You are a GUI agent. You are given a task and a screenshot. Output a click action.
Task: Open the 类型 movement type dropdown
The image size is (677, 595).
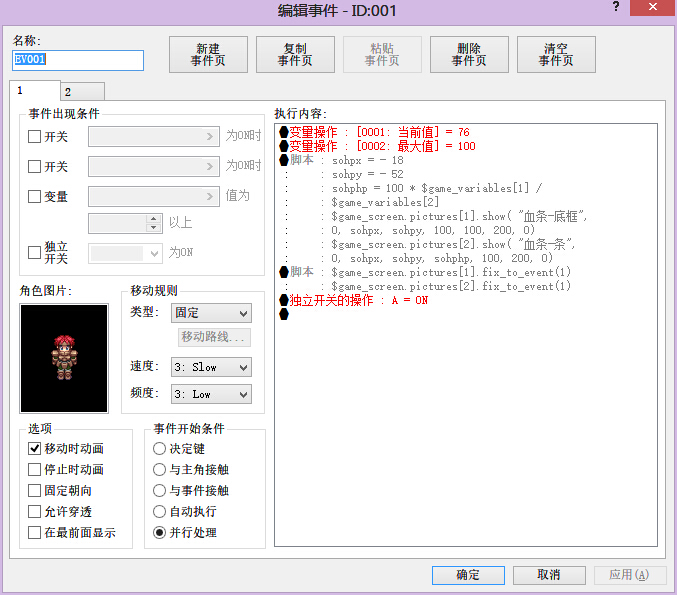(211, 313)
